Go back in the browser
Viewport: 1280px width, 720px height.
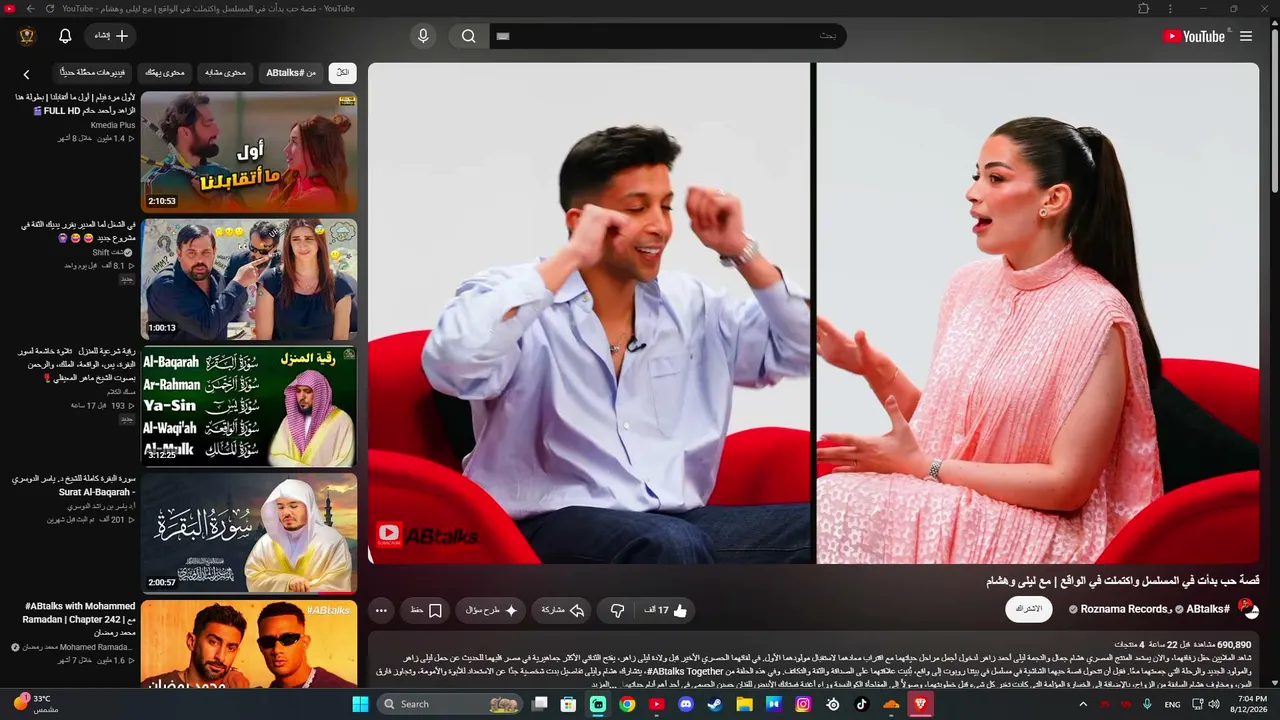pyautogui.click(x=31, y=8)
